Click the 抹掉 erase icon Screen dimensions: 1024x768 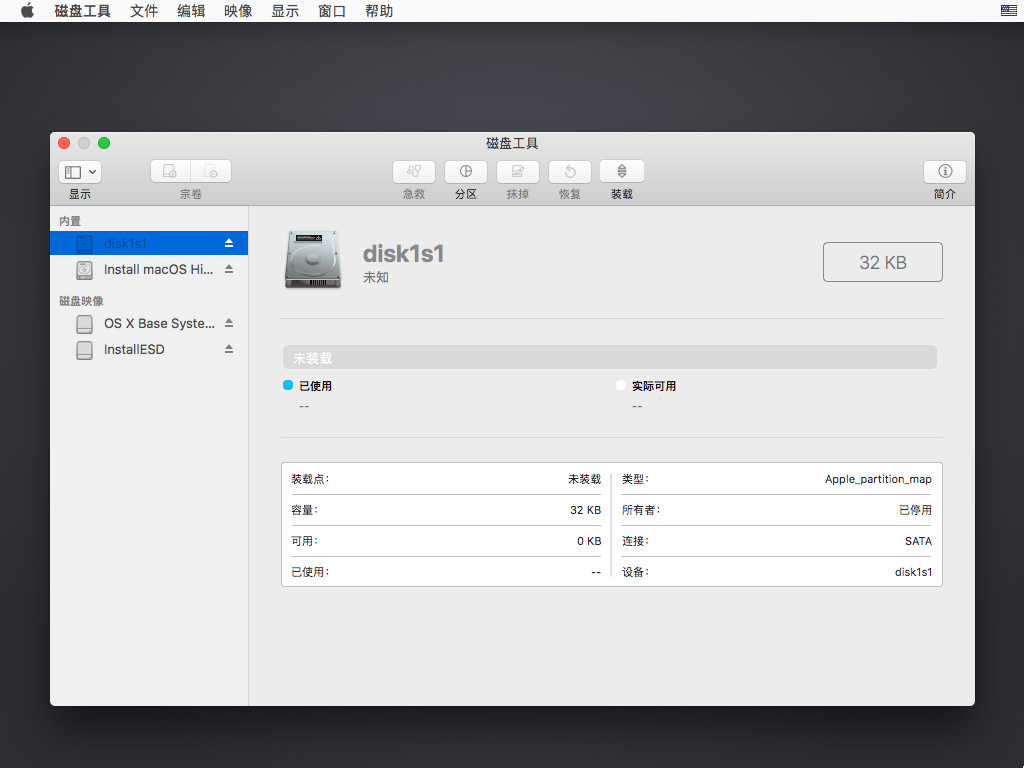(518, 172)
